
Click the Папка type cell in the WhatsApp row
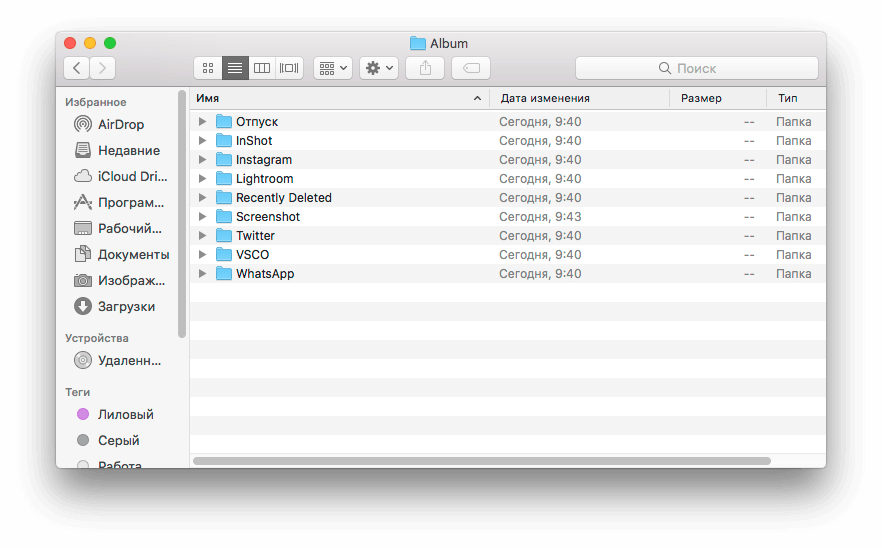click(x=794, y=274)
